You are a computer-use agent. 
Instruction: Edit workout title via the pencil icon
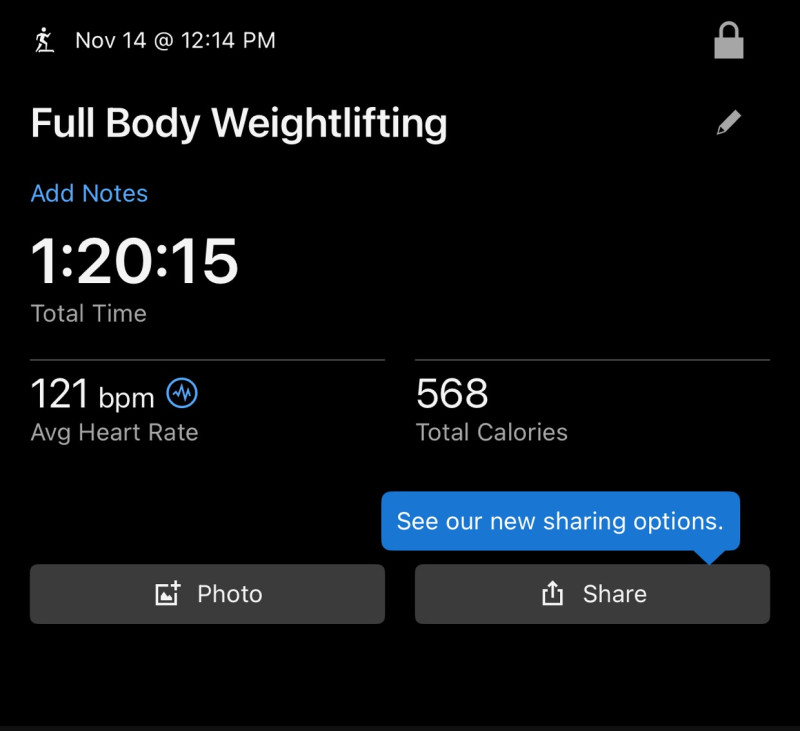coord(729,121)
